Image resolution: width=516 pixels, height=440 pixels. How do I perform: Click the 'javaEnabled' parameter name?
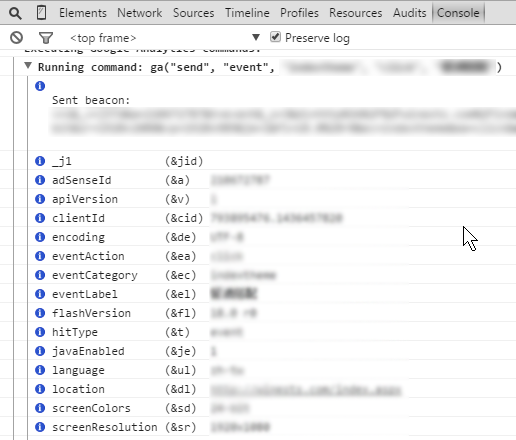tap(88, 351)
